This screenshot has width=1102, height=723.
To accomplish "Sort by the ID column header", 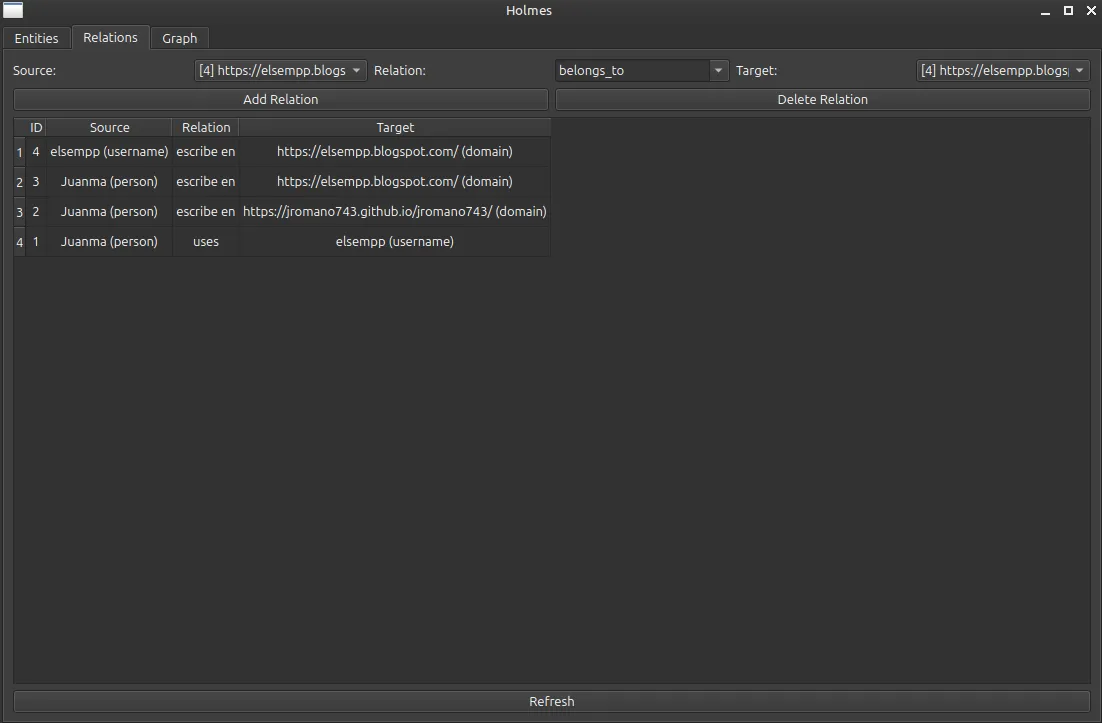I will (x=36, y=128).
